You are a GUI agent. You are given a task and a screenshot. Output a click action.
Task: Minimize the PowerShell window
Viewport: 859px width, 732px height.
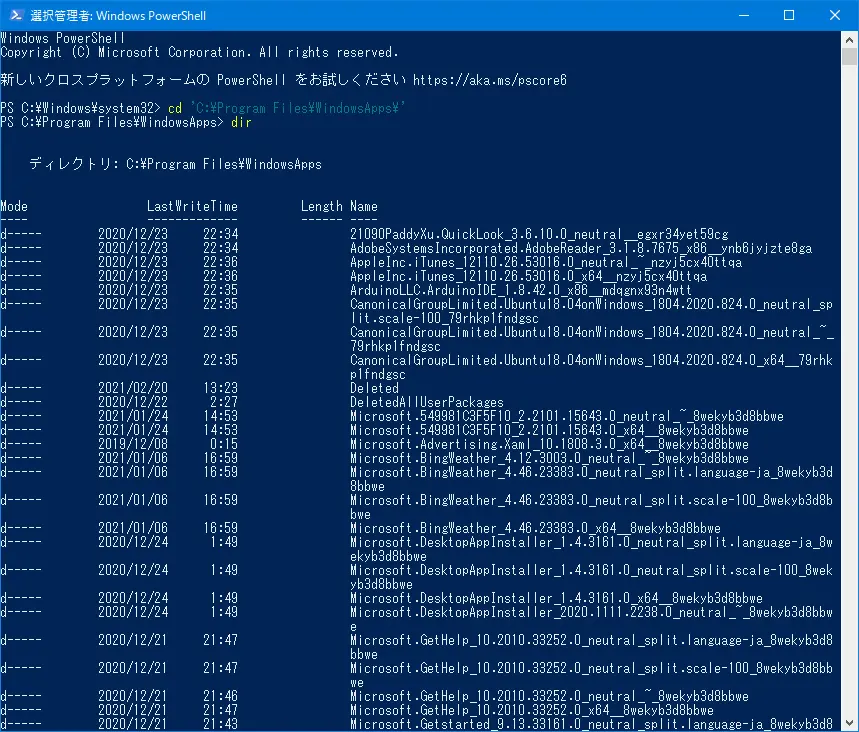(x=743, y=15)
